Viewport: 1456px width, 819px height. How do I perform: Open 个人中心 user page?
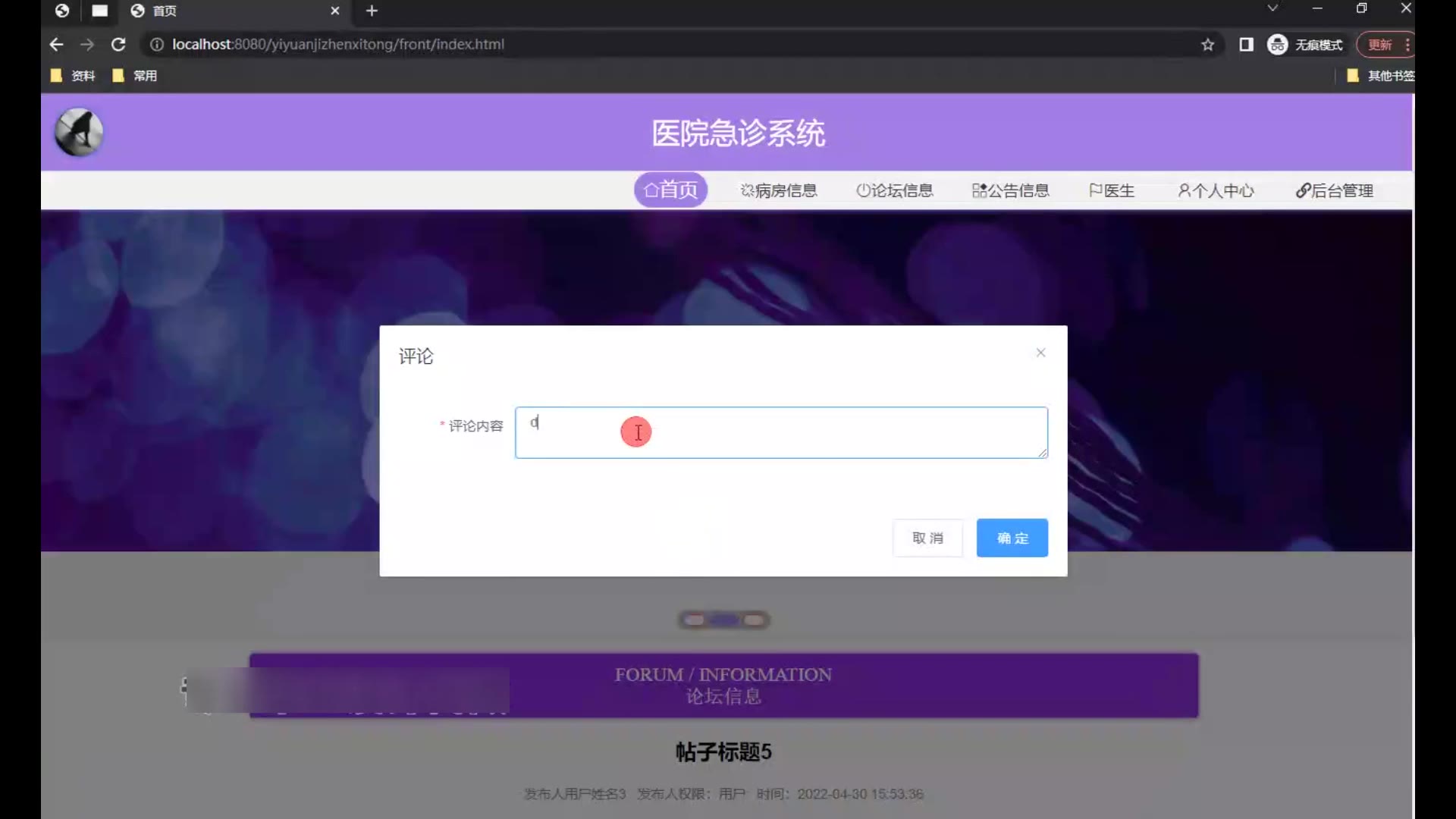(x=1216, y=190)
